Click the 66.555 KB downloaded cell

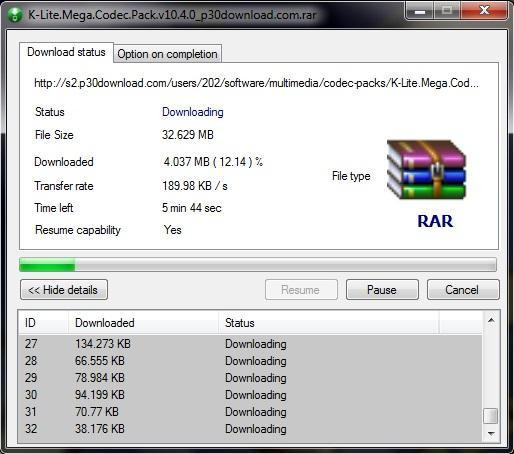(x=100, y=361)
